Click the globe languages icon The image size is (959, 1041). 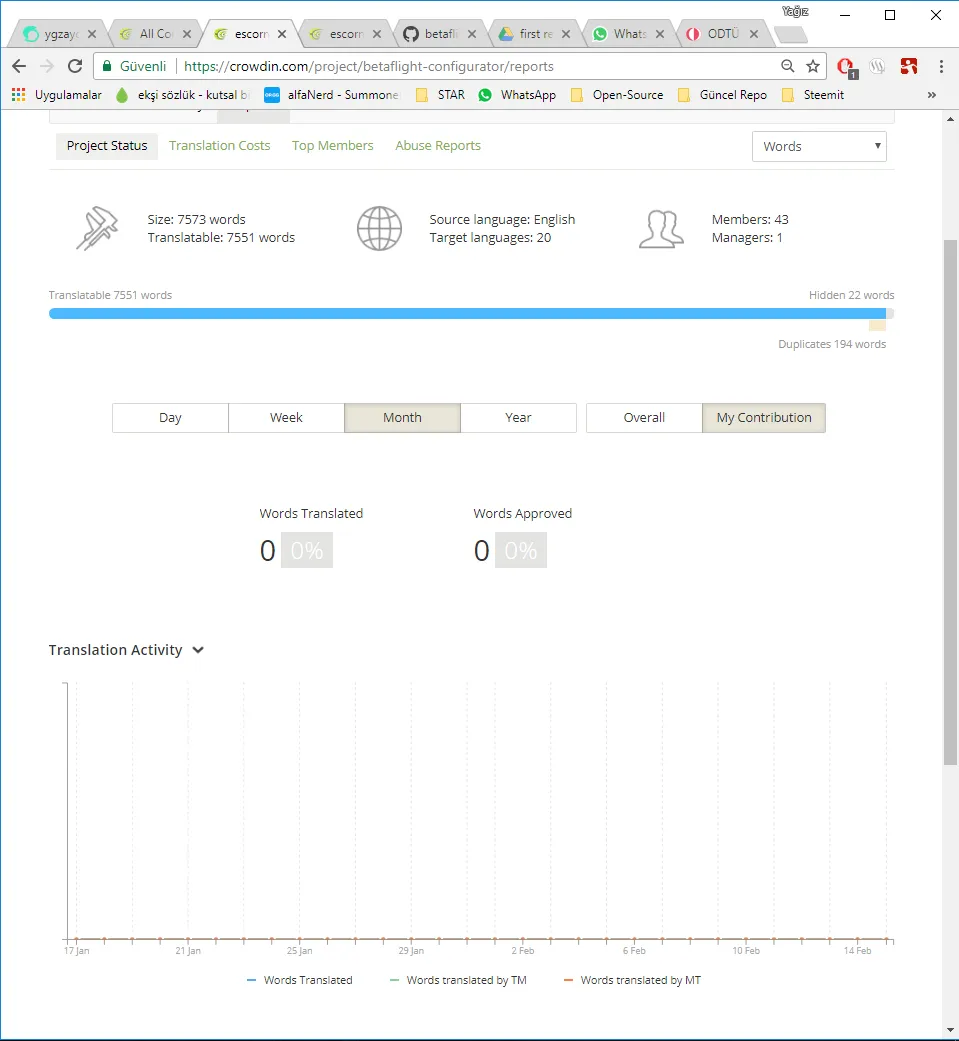pos(379,228)
